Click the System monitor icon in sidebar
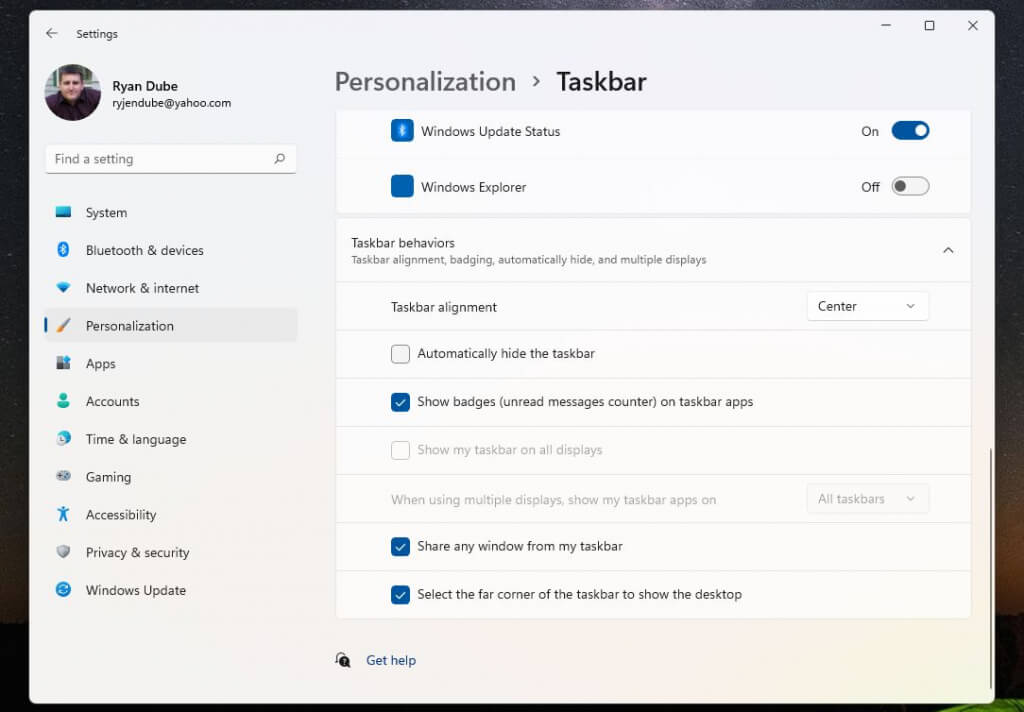Image resolution: width=1024 pixels, height=712 pixels. (64, 212)
